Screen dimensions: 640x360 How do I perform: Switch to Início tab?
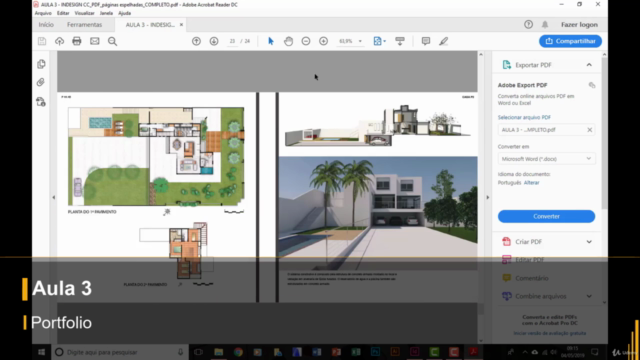pyautogui.click(x=46, y=24)
